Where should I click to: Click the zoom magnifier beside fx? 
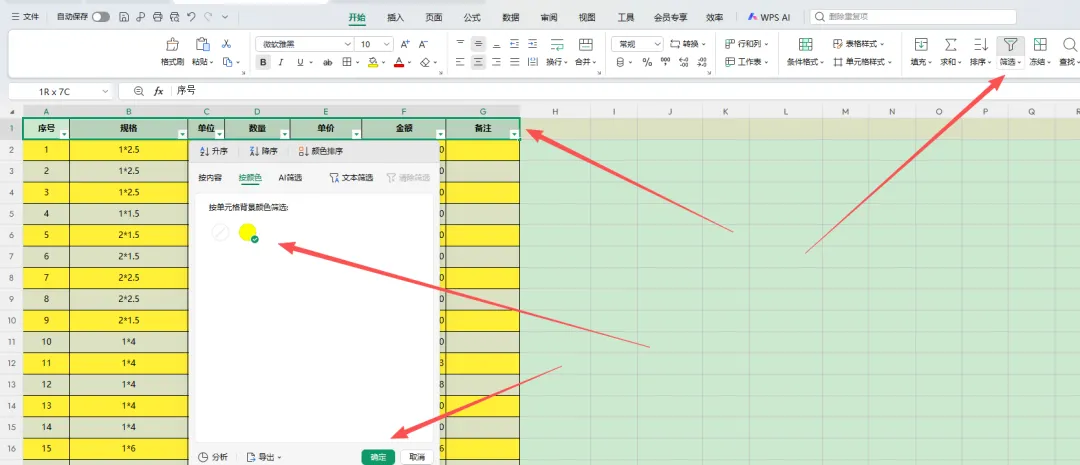(x=138, y=91)
